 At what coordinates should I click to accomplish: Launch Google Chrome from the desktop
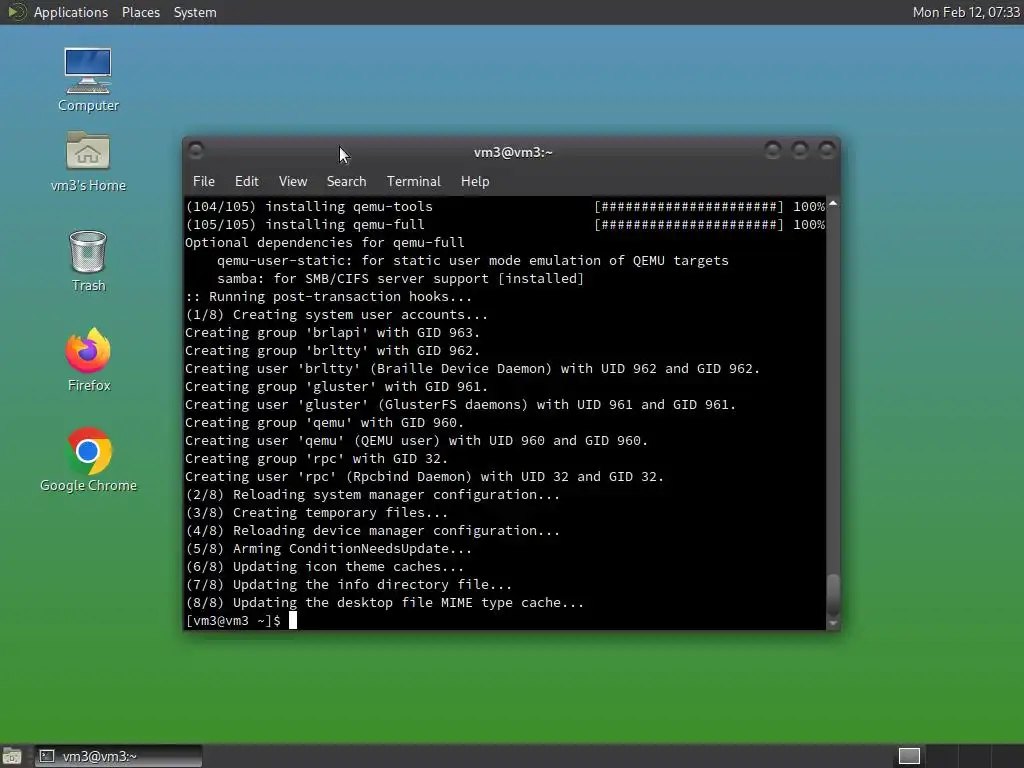pyautogui.click(x=88, y=460)
